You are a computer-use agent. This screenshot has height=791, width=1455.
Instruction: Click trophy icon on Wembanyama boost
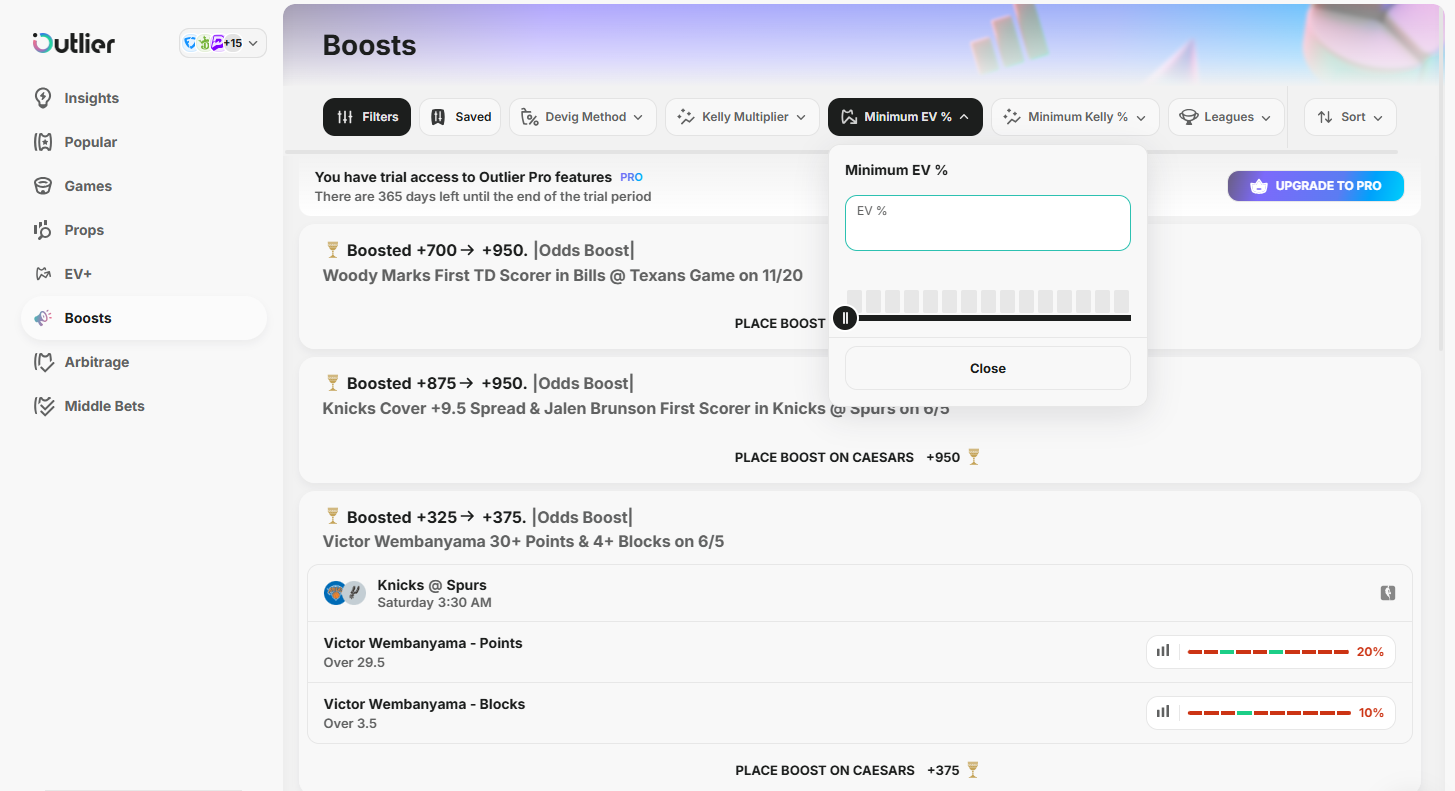(333, 516)
